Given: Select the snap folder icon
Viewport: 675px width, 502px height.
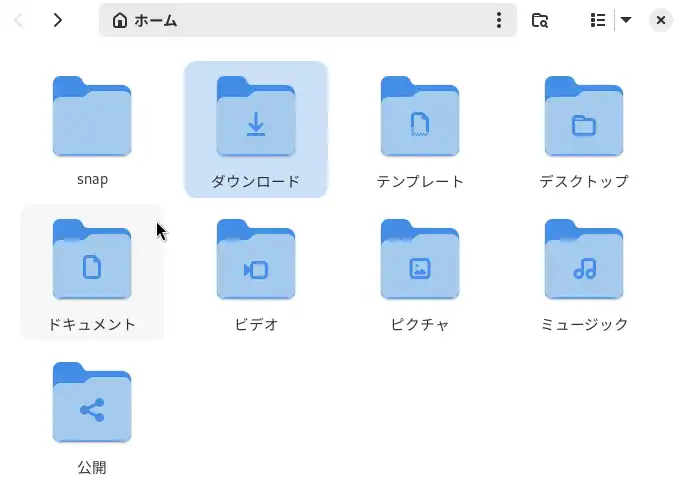Looking at the screenshot, I should click(92, 116).
